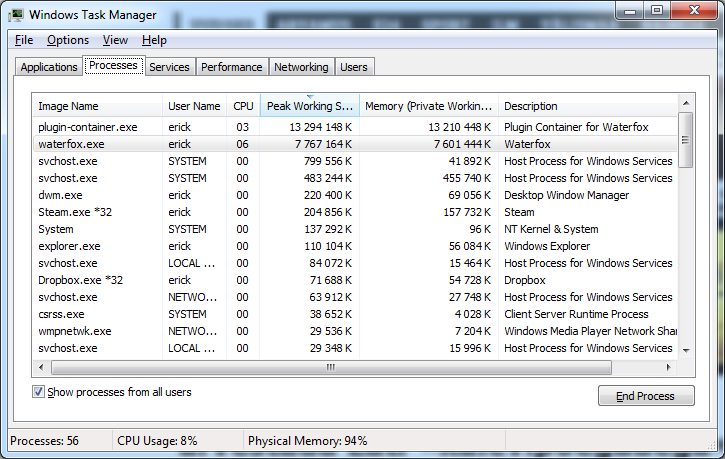This screenshot has height=459, width=725.
Task: Go to the Networking tab
Action: 301,67
